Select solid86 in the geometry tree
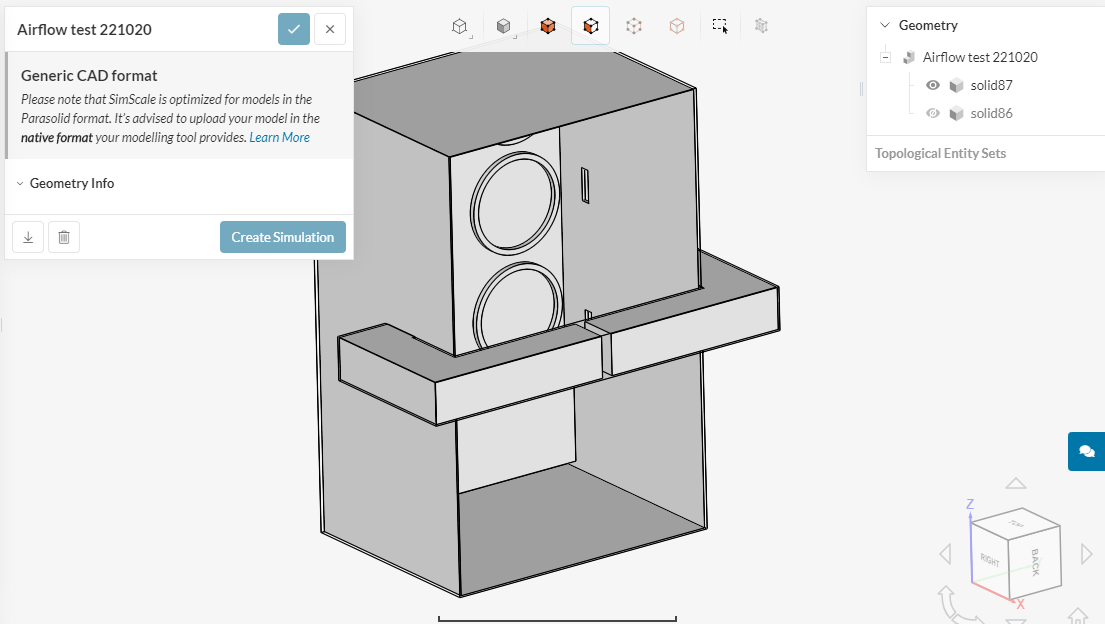Image resolution: width=1105 pixels, height=624 pixels. [x=991, y=113]
